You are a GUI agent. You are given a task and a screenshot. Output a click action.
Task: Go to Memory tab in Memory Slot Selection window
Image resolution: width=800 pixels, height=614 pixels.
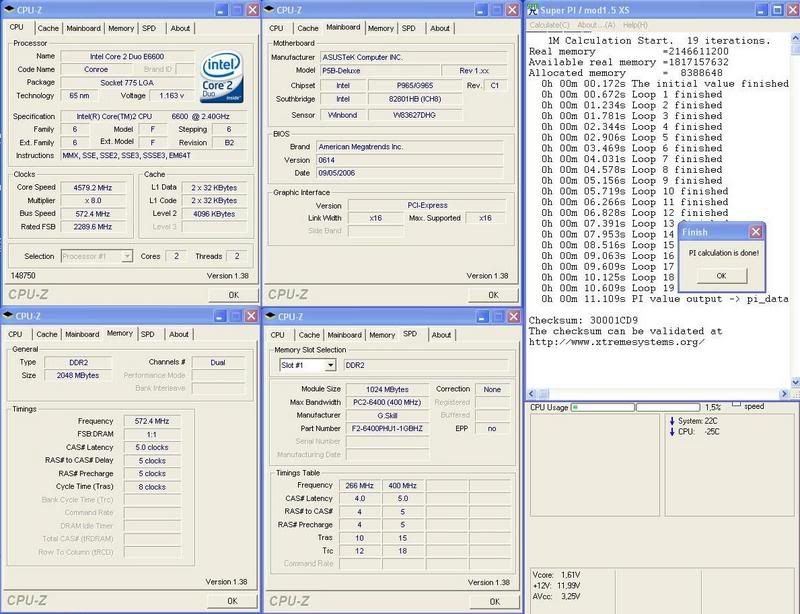[x=382, y=335]
